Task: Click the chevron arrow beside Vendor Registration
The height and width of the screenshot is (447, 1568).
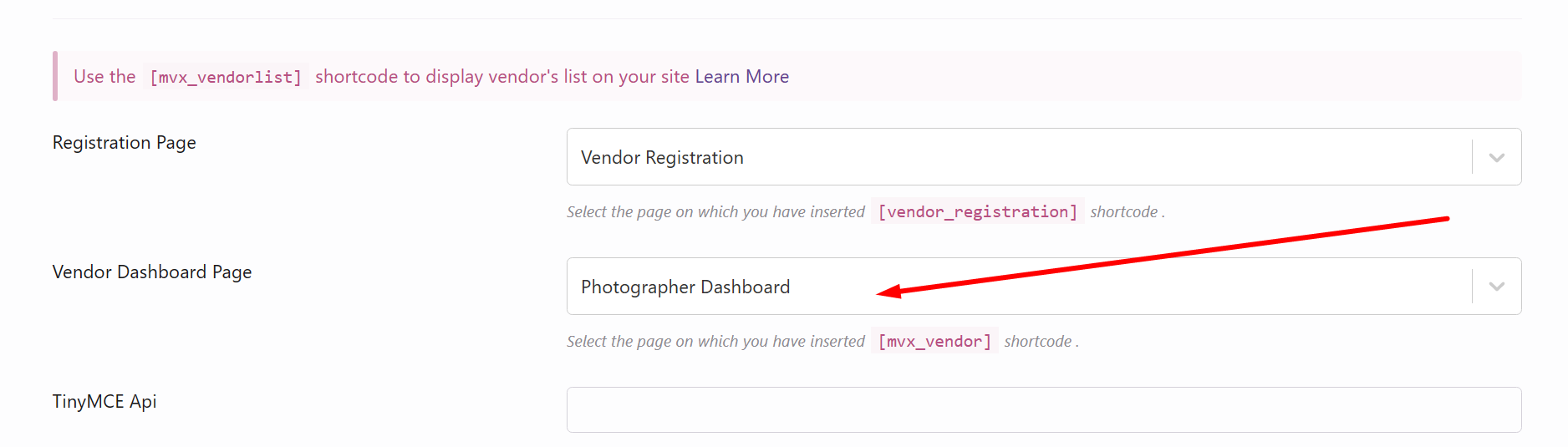Action: pos(1496,157)
